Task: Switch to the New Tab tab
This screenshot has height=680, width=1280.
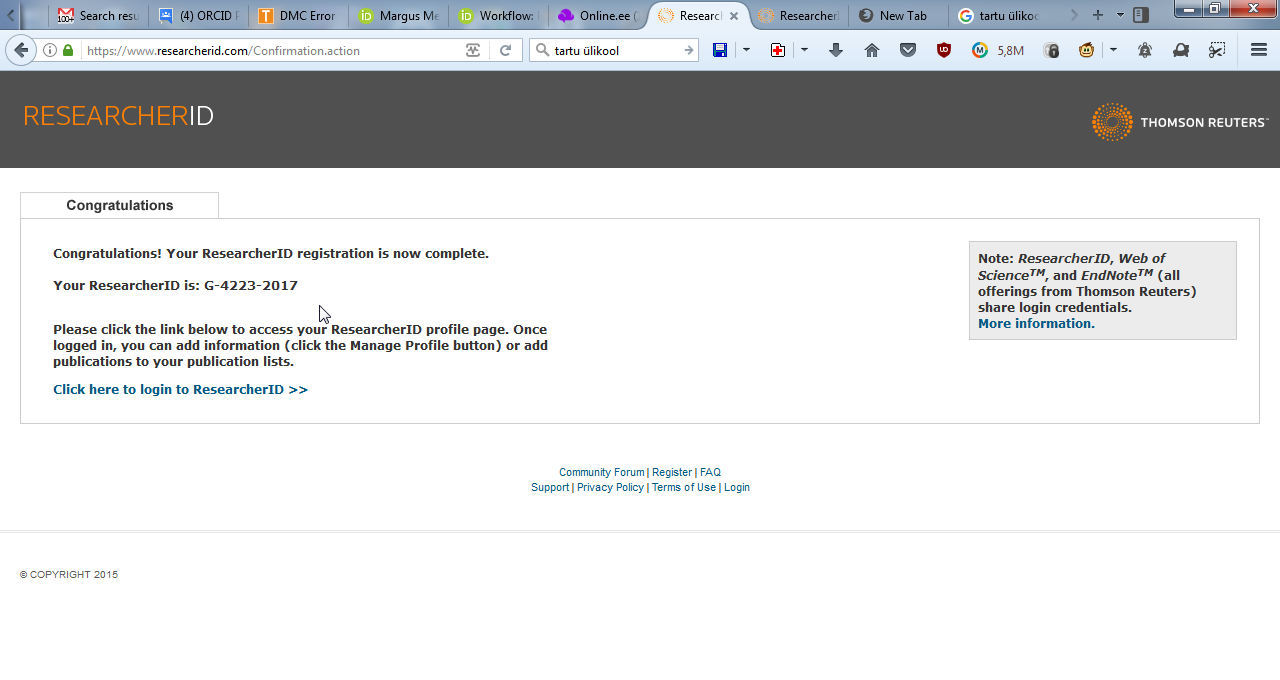Action: (898, 16)
